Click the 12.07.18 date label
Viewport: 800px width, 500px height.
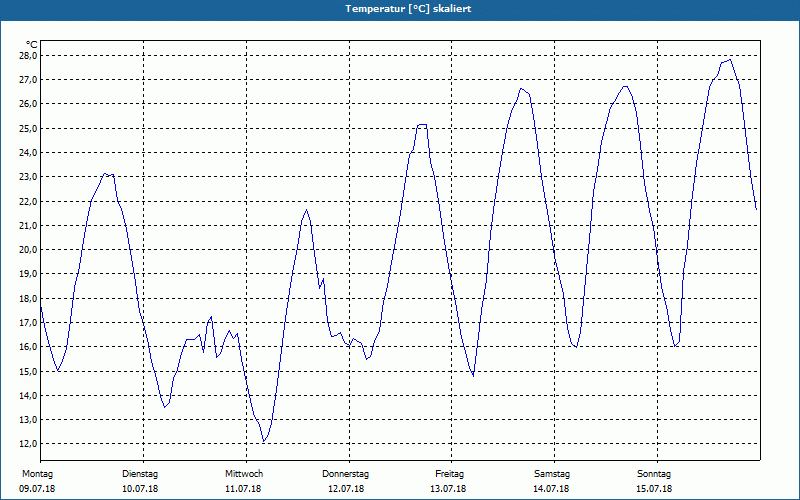point(346,489)
